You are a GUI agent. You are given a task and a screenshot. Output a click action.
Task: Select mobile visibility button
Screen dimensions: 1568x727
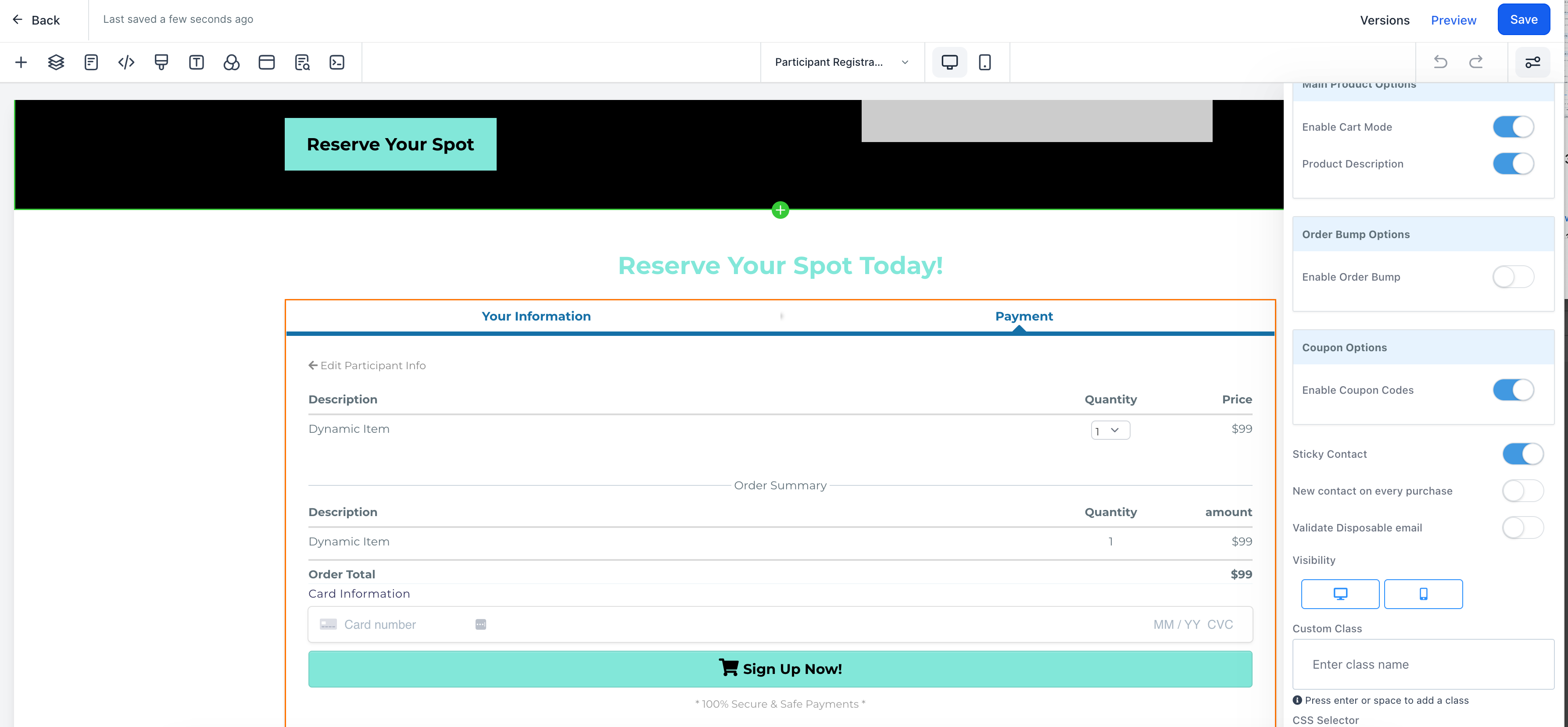pyautogui.click(x=1423, y=594)
